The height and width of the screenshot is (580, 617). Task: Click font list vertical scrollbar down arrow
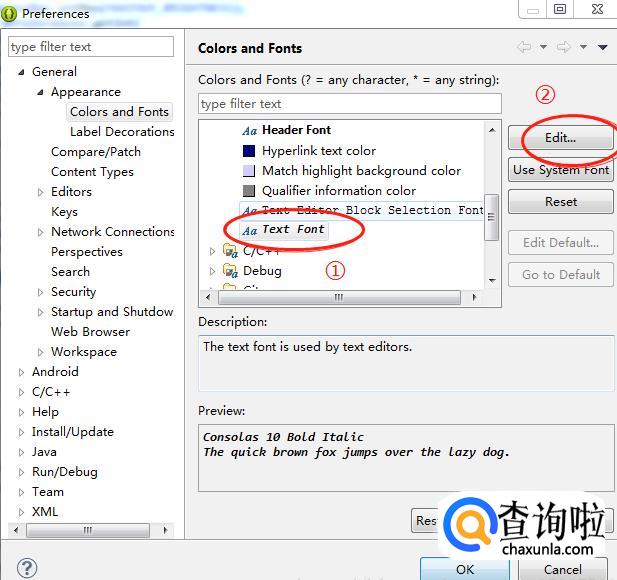pyautogui.click(x=492, y=280)
